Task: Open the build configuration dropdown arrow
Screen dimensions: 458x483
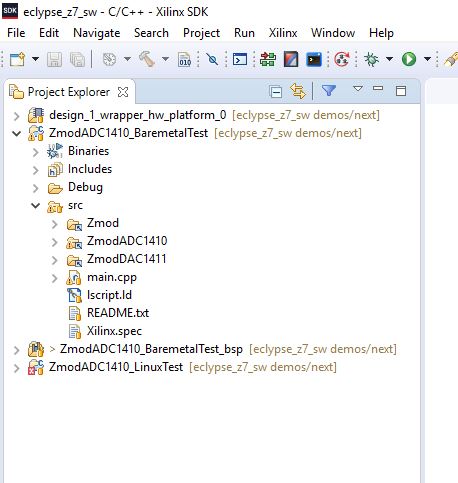Action: click(x=127, y=59)
